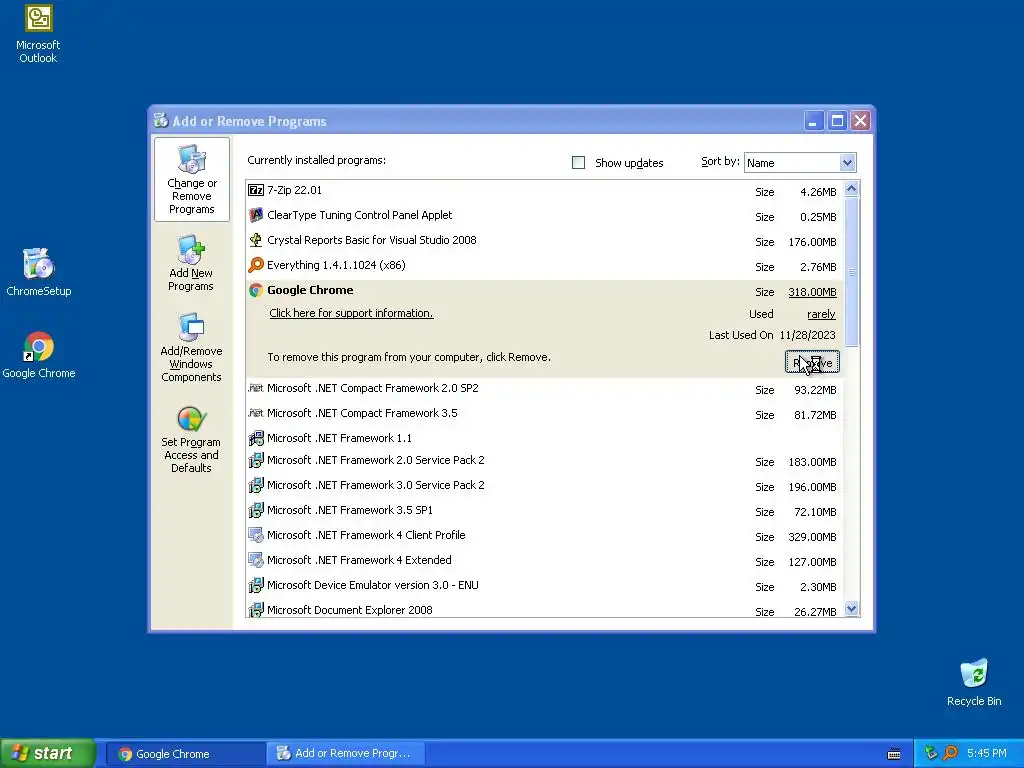1024x768 pixels.
Task: Open Set Program Access and Defaults
Action: [191, 440]
